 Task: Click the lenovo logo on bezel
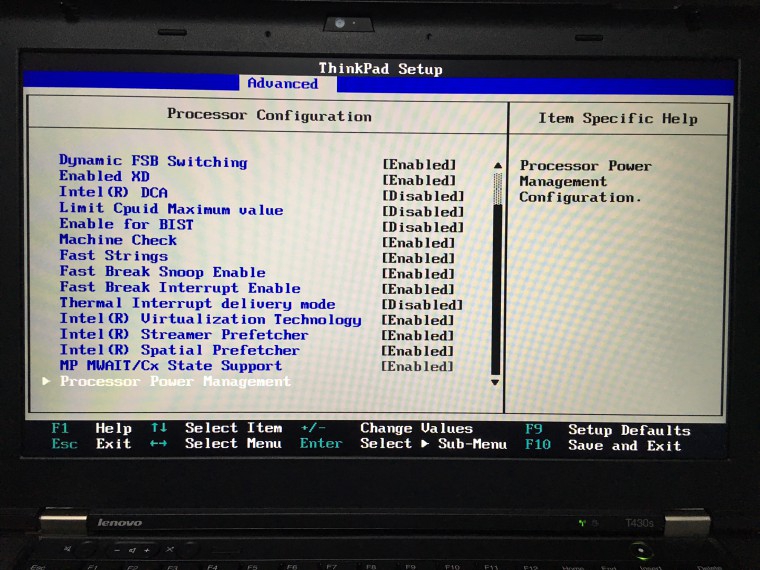pyautogui.click(x=120, y=522)
